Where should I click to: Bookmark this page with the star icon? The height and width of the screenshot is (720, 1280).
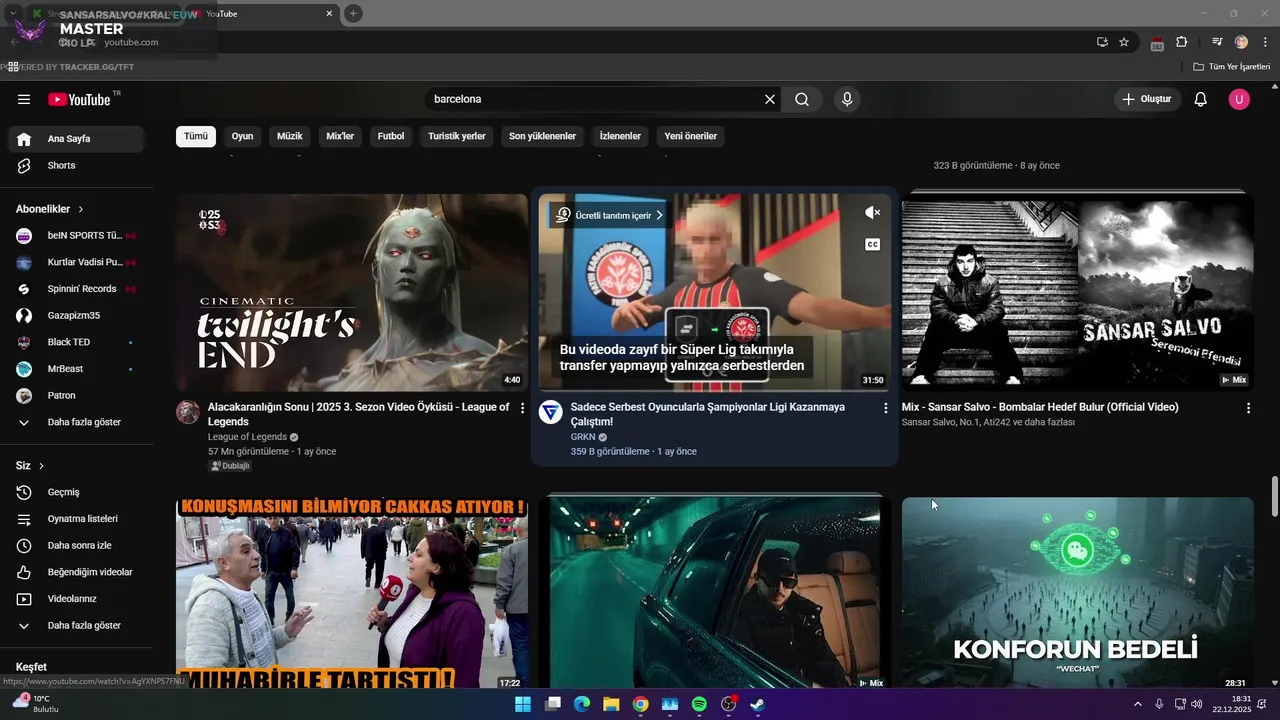(x=1124, y=42)
